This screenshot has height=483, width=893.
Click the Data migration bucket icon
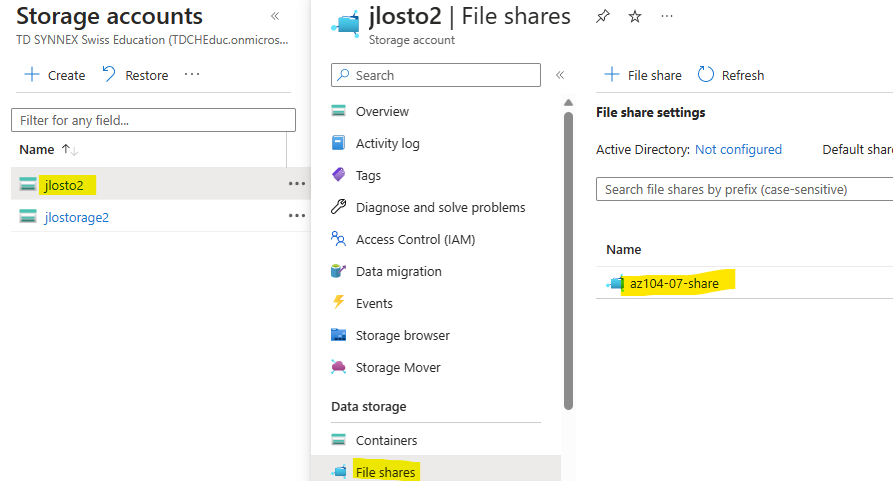pos(338,271)
